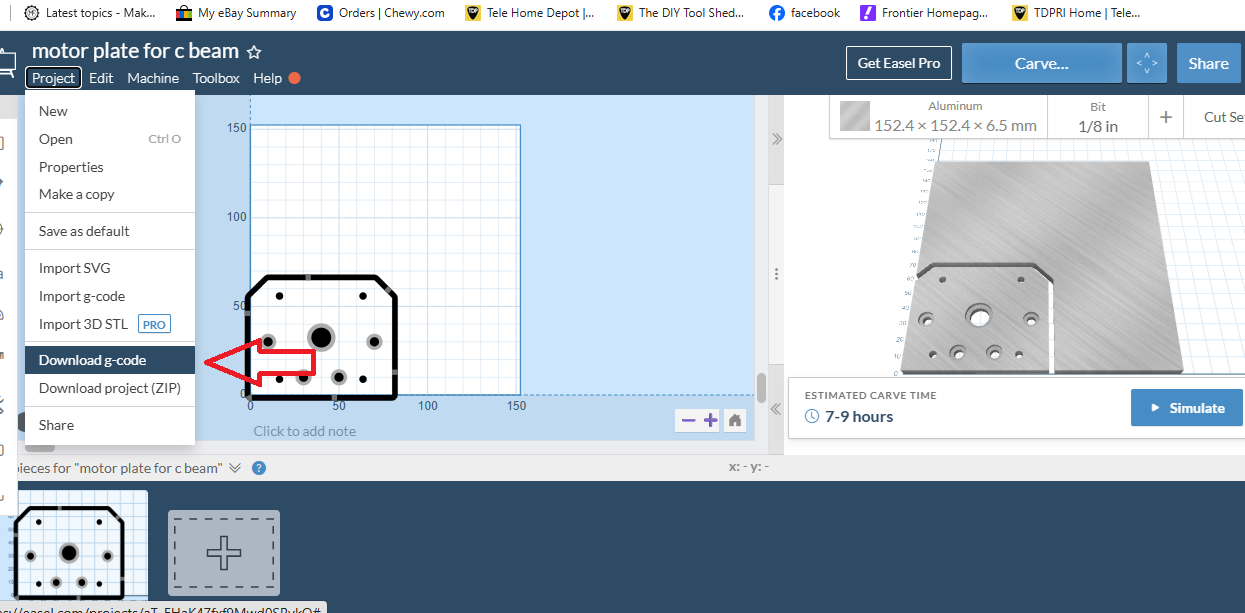Click the Simulate button

[x=1186, y=408]
